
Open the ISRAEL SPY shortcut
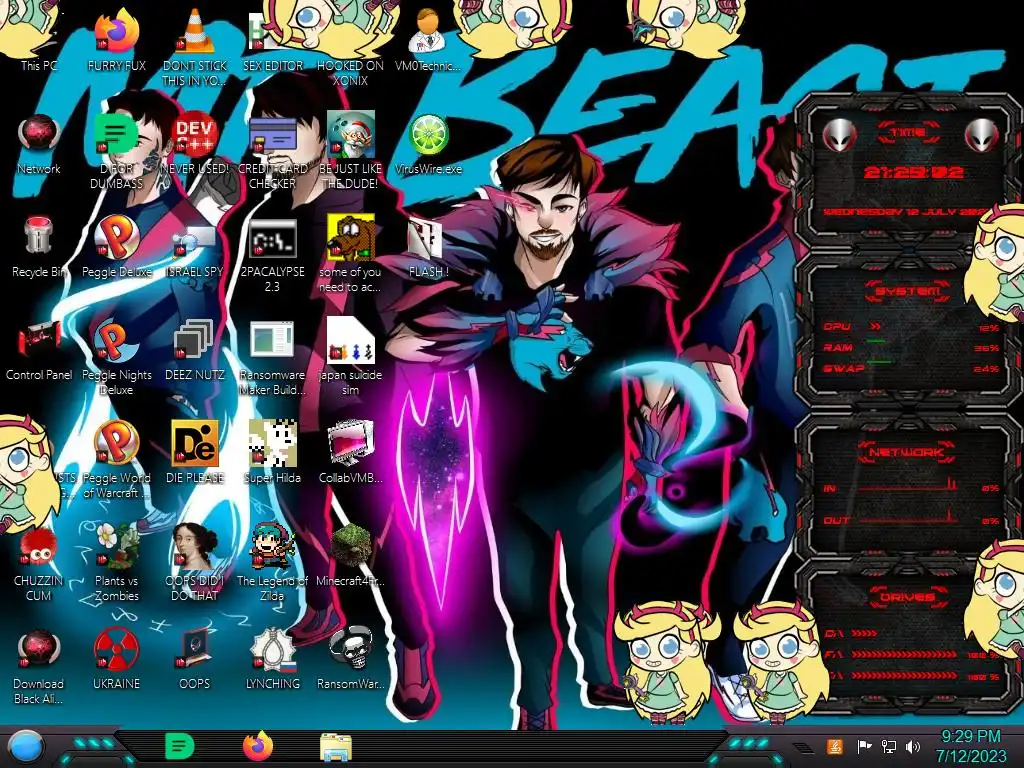coord(195,247)
